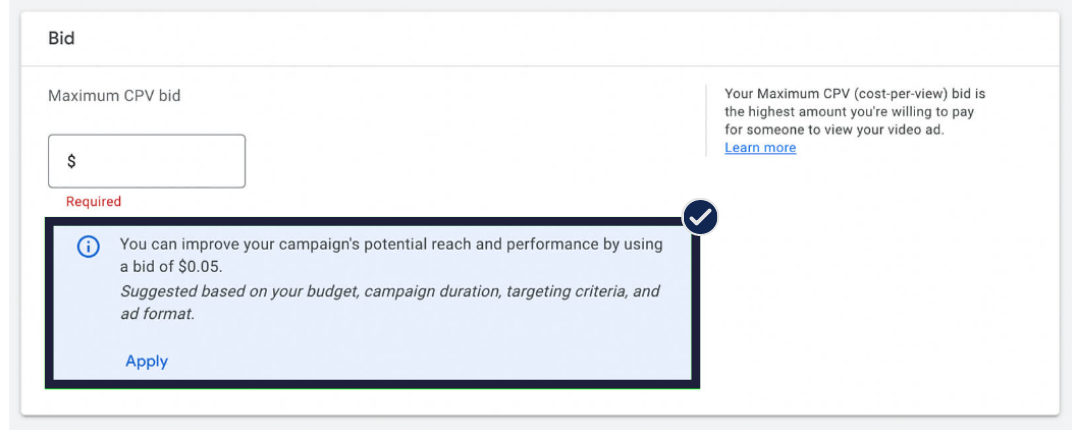
Task: Click the red Required error text
Action: 93,201
